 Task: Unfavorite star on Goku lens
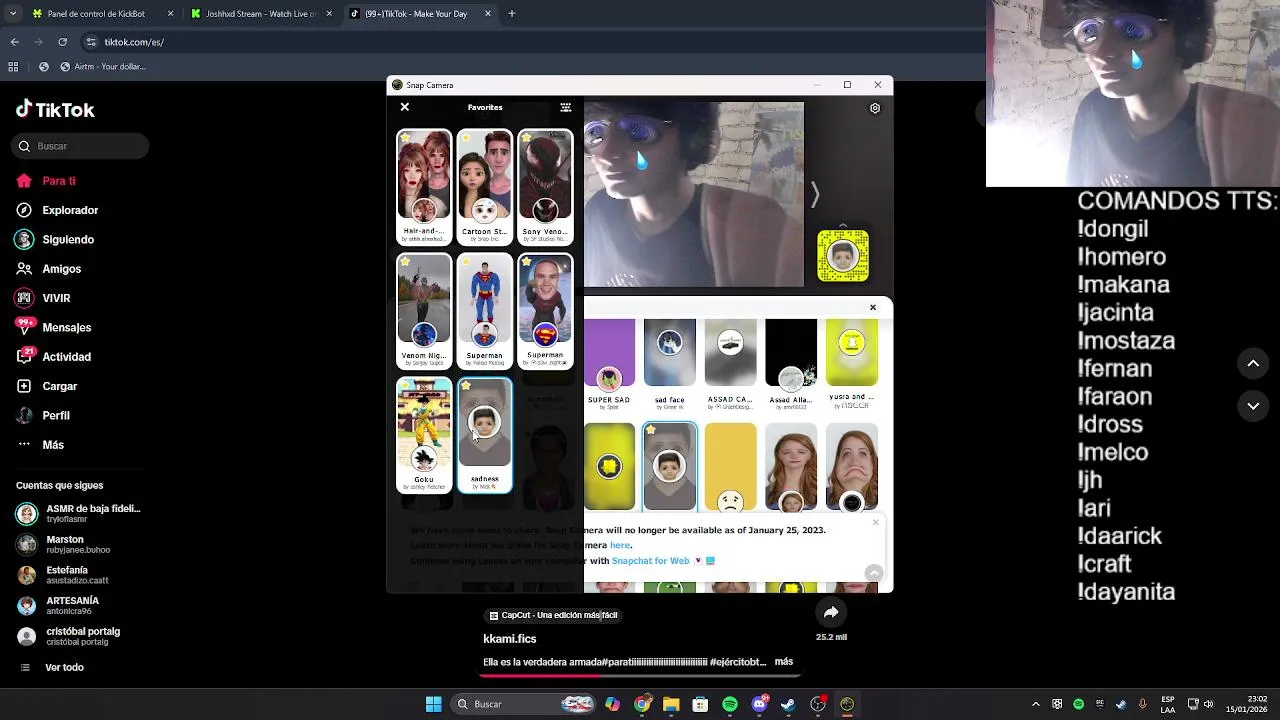pyautogui.click(x=405, y=386)
